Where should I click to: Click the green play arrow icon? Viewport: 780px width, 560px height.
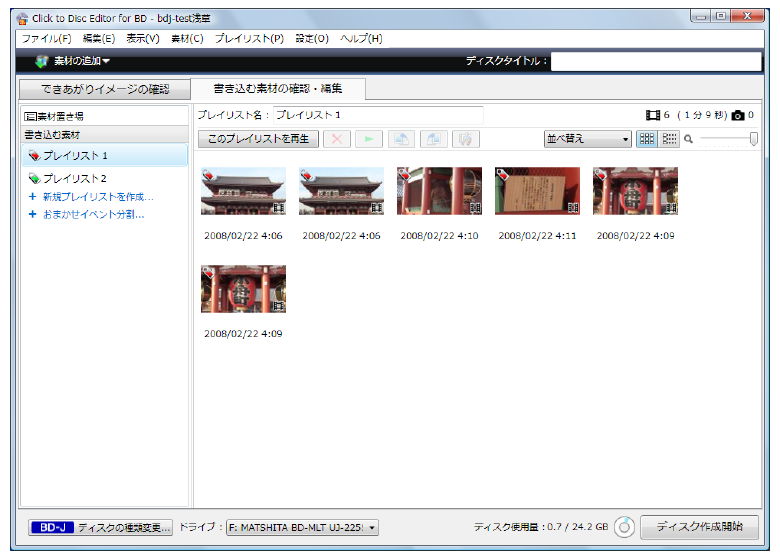[369, 139]
